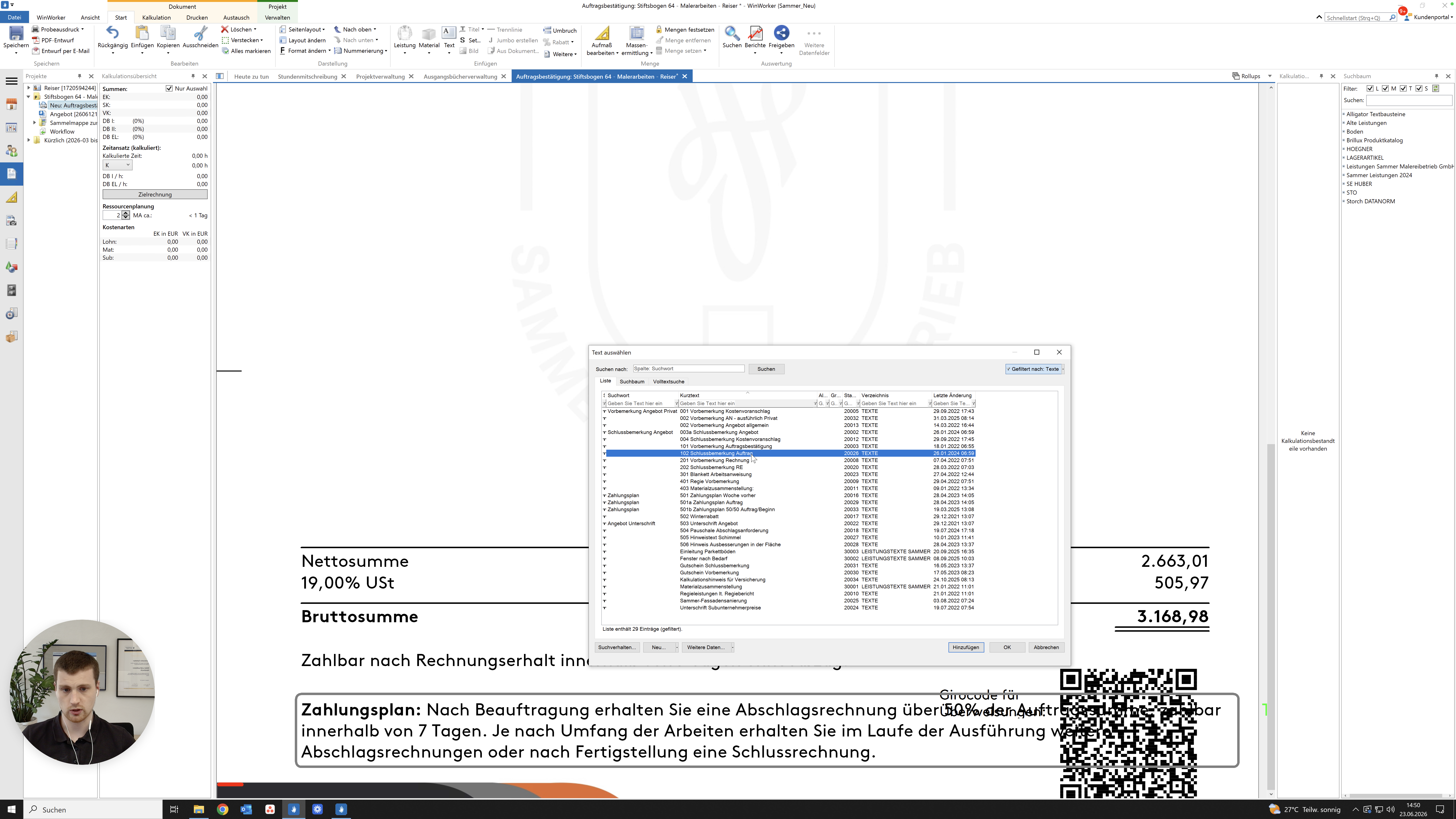Open the Kalkulation ribbon tab
Image resolution: width=1456 pixels, height=819 pixels.
tap(157, 17)
